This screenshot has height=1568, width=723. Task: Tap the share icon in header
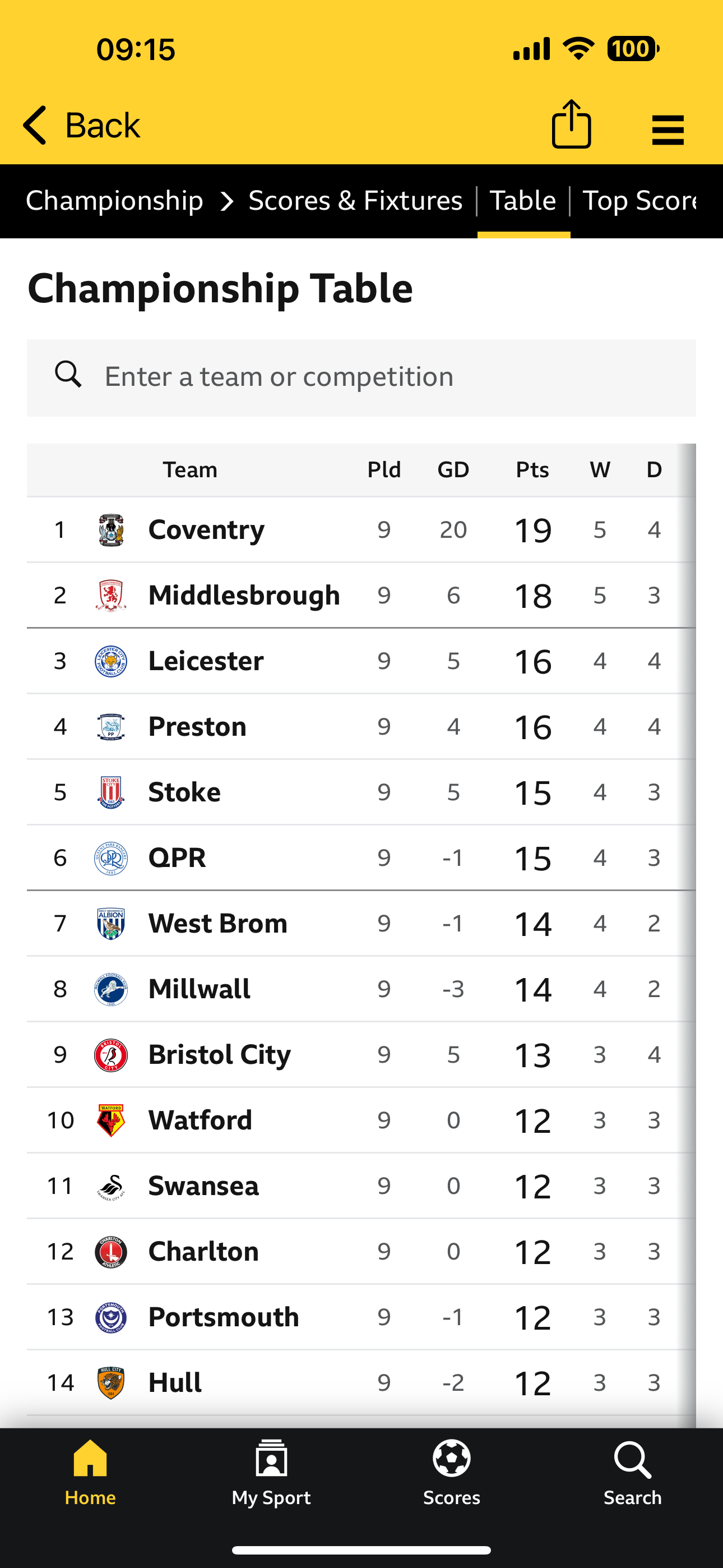click(x=571, y=125)
